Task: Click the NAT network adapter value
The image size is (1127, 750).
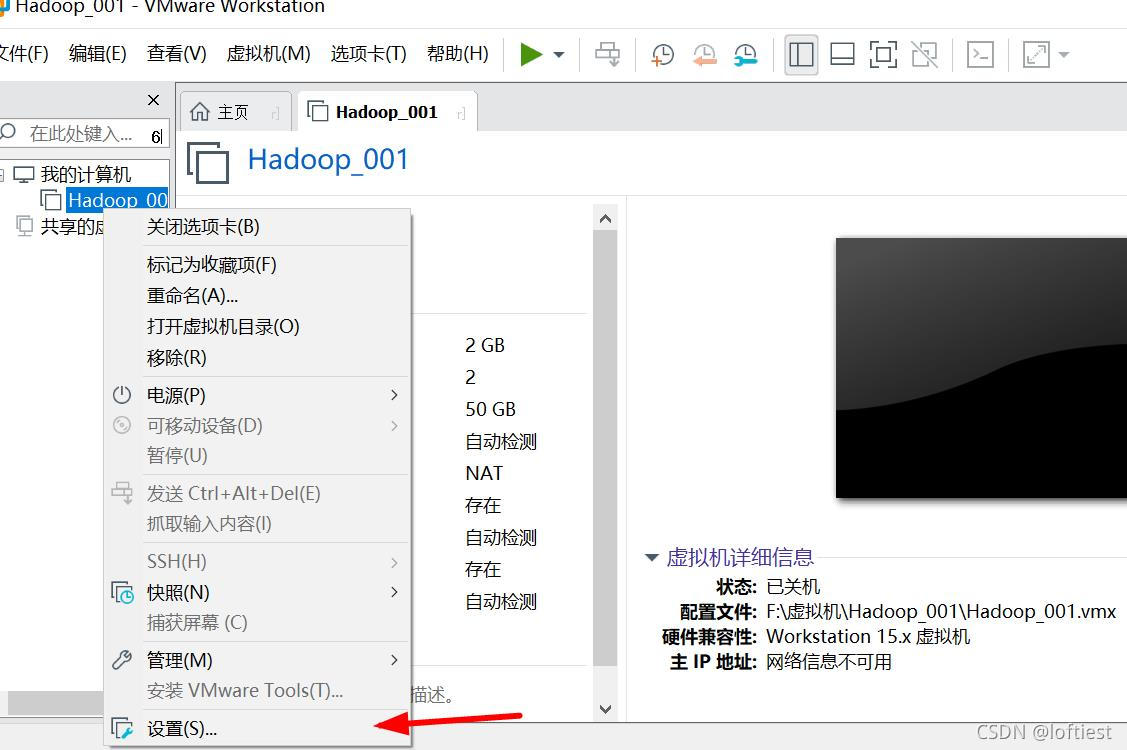Action: click(x=484, y=473)
